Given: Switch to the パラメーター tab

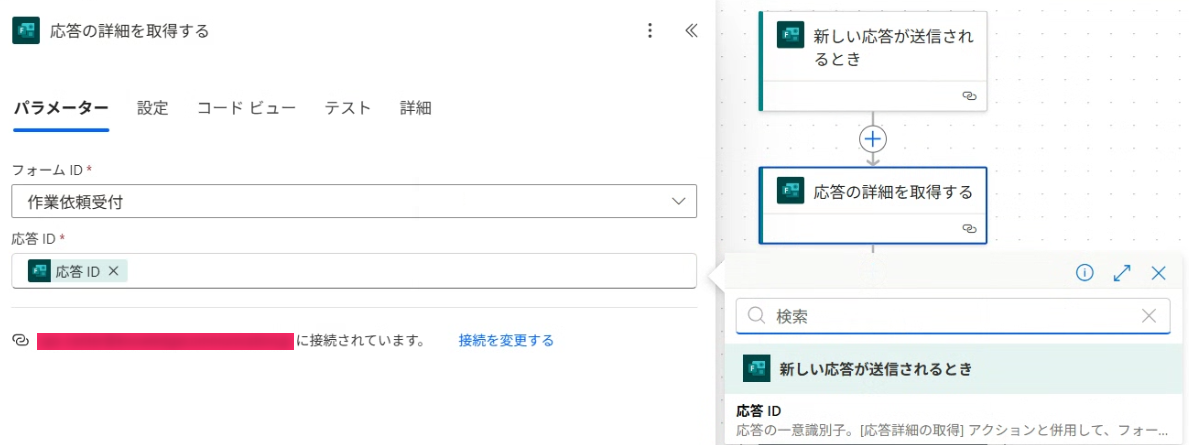Looking at the screenshot, I should point(61,108).
